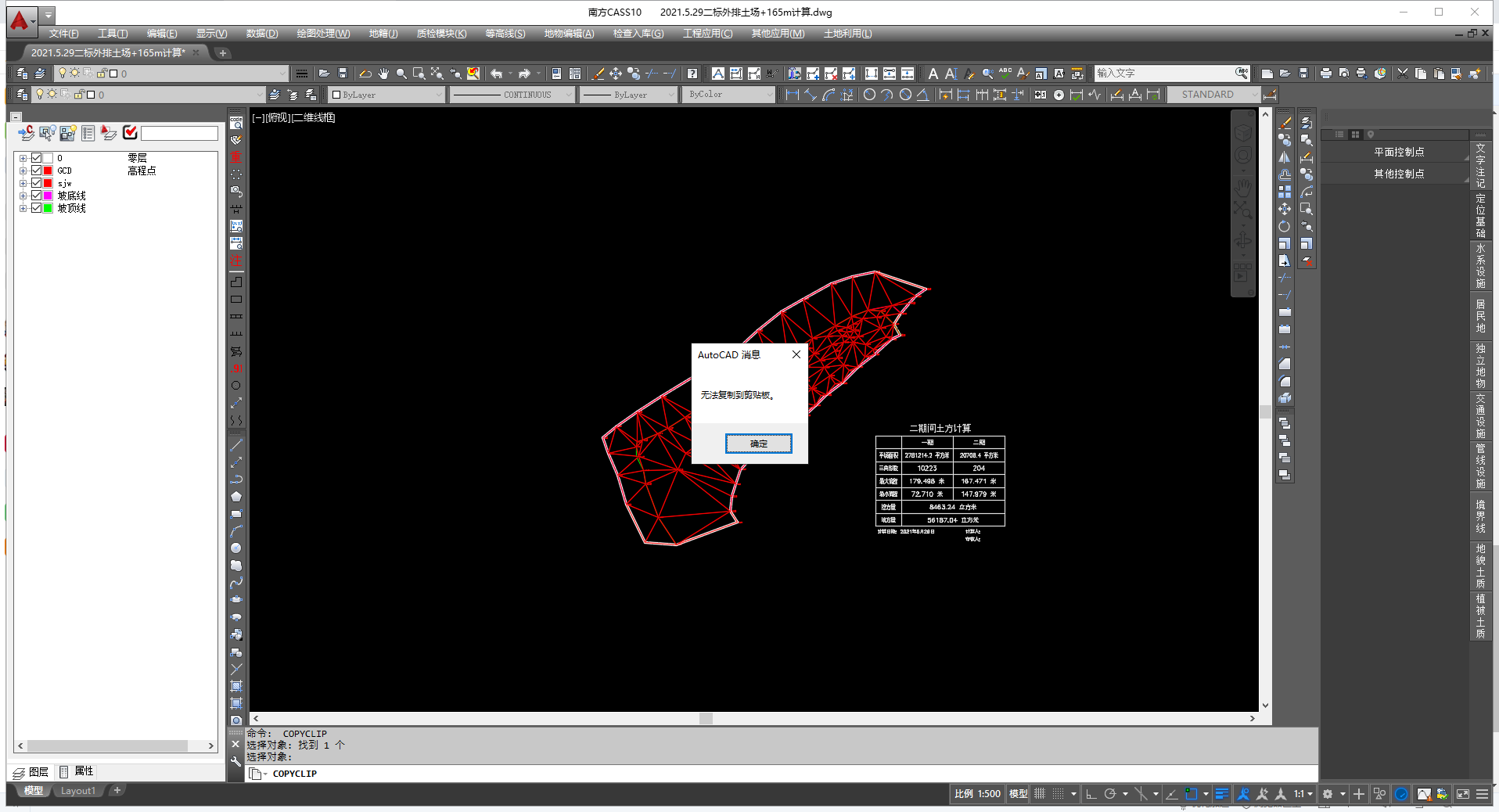Screen dimensions: 1499x812
Task: Click the green color swatch for layer 坡顶线
Action: (48, 208)
